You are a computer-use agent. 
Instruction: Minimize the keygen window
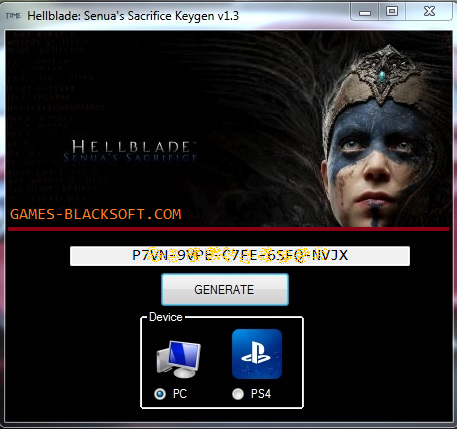(x=365, y=12)
